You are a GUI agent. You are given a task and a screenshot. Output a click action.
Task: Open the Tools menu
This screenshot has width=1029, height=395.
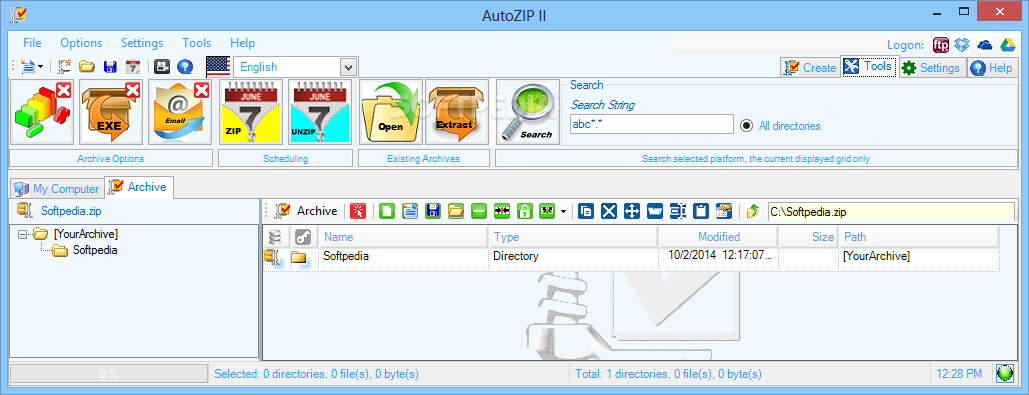(197, 43)
